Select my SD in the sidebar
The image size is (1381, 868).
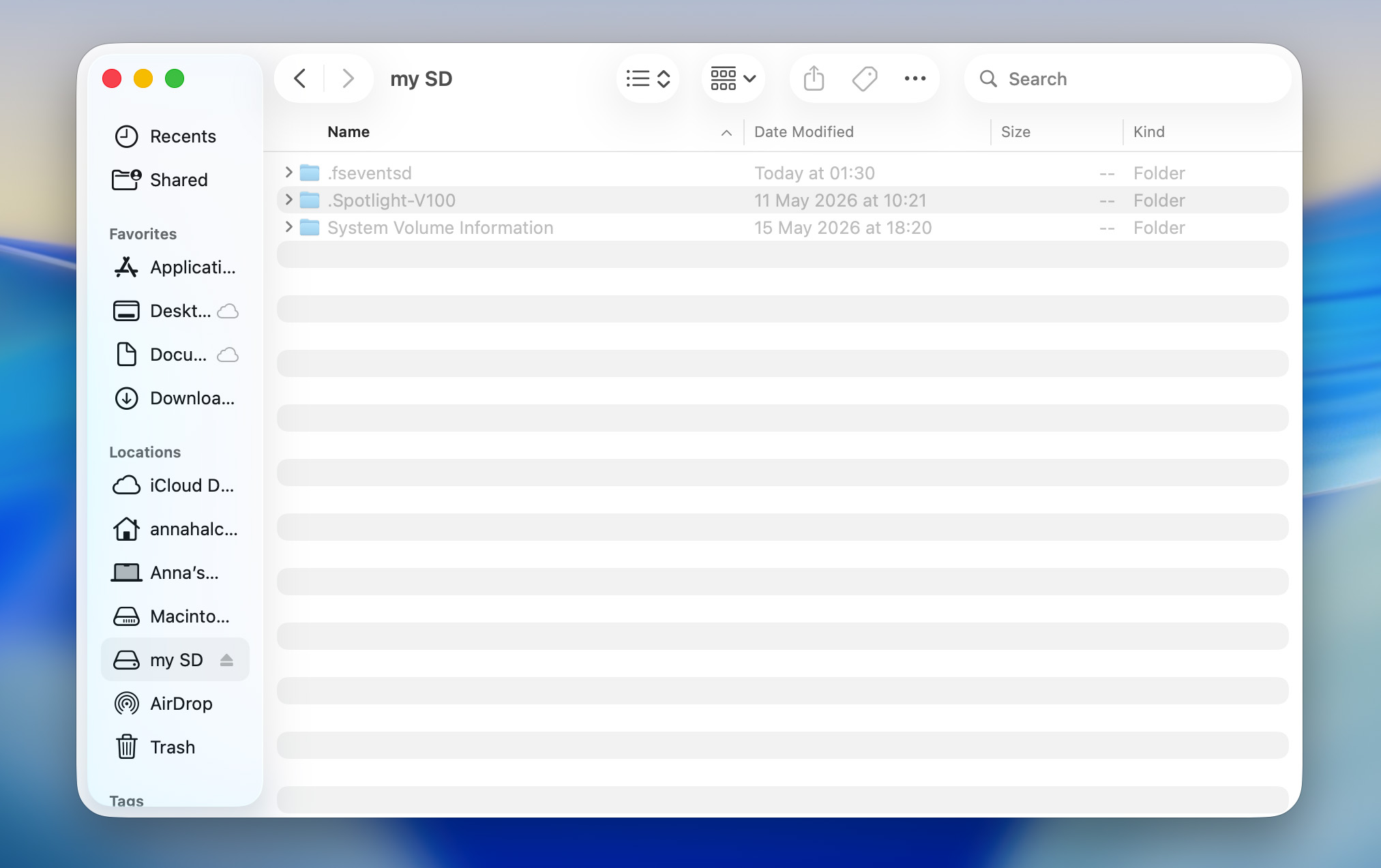coord(175,660)
